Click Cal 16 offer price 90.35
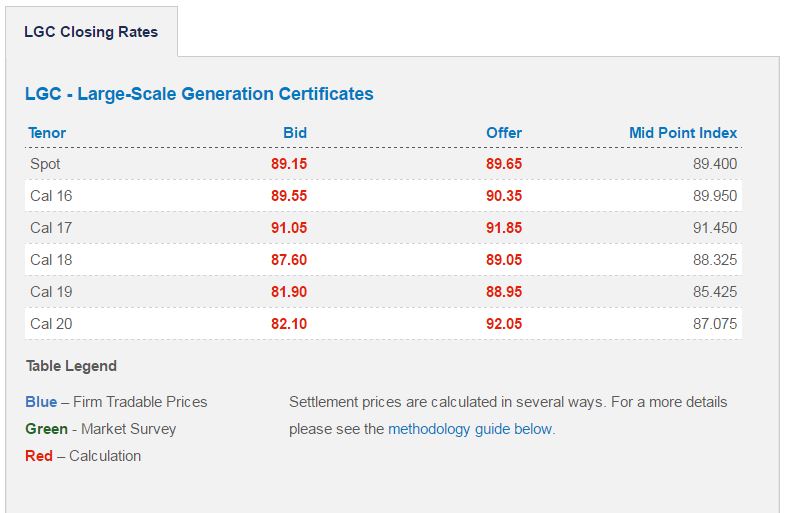 pyautogui.click(x=504, y=196)
